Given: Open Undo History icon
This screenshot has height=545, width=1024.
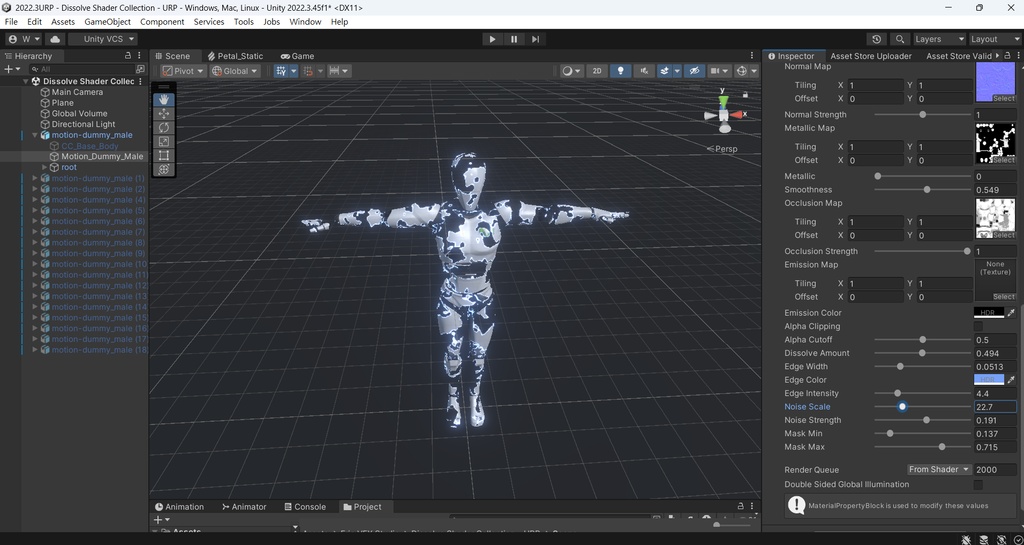Looking at the screenshot, I should point(876,39).
